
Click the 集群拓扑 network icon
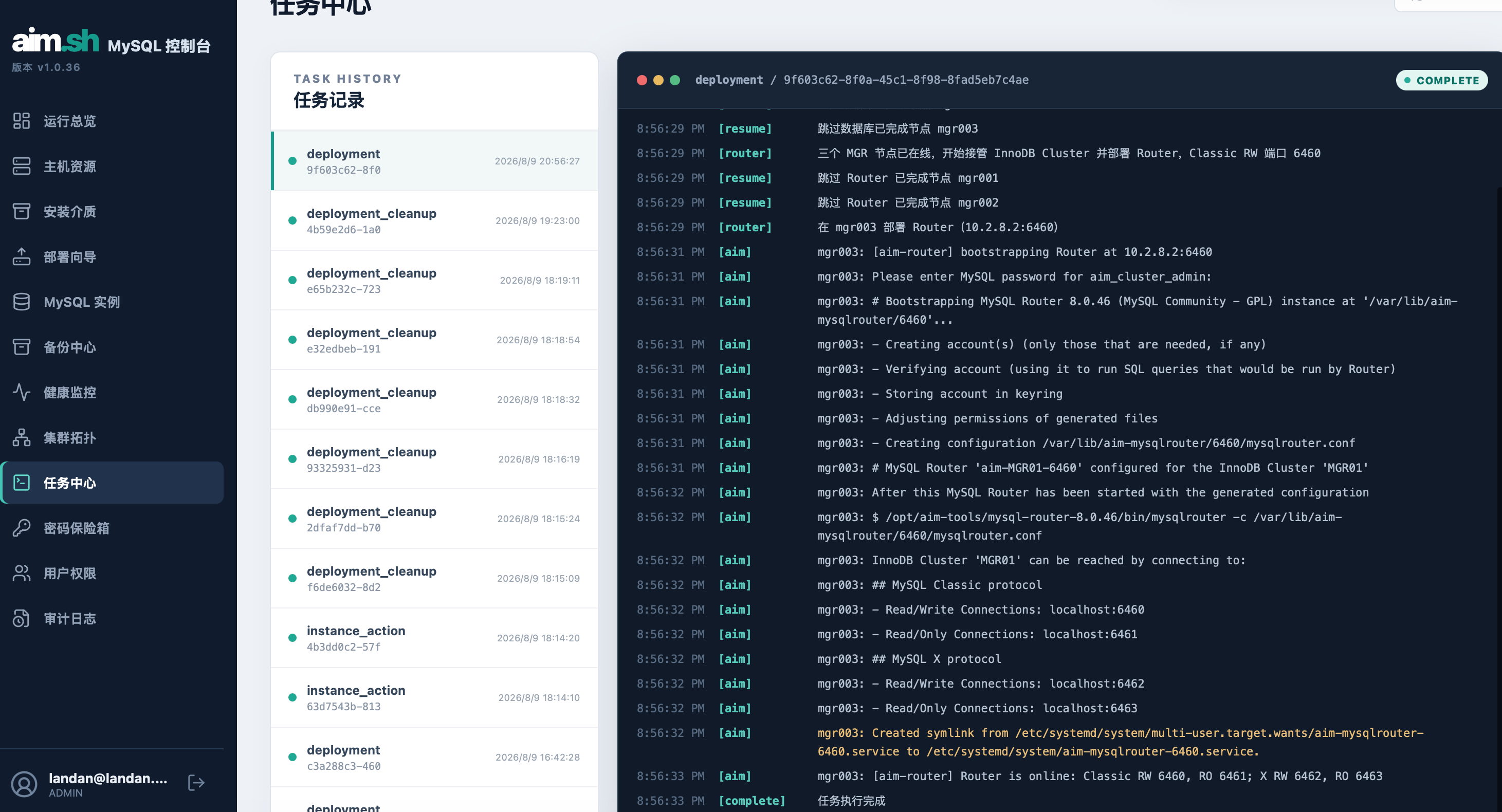[x=22, y=437]
